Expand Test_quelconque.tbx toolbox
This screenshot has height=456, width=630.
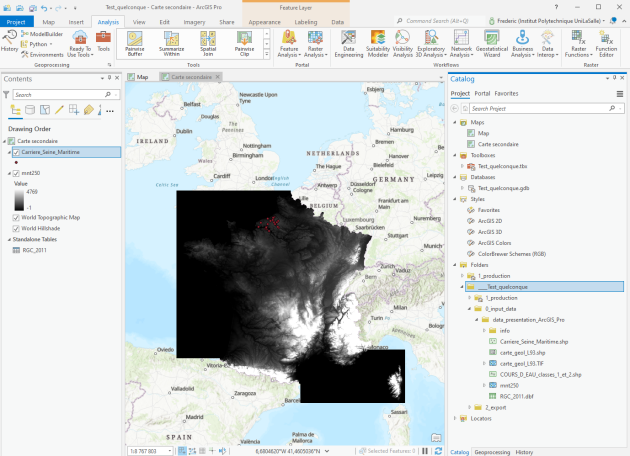point(462,166)
